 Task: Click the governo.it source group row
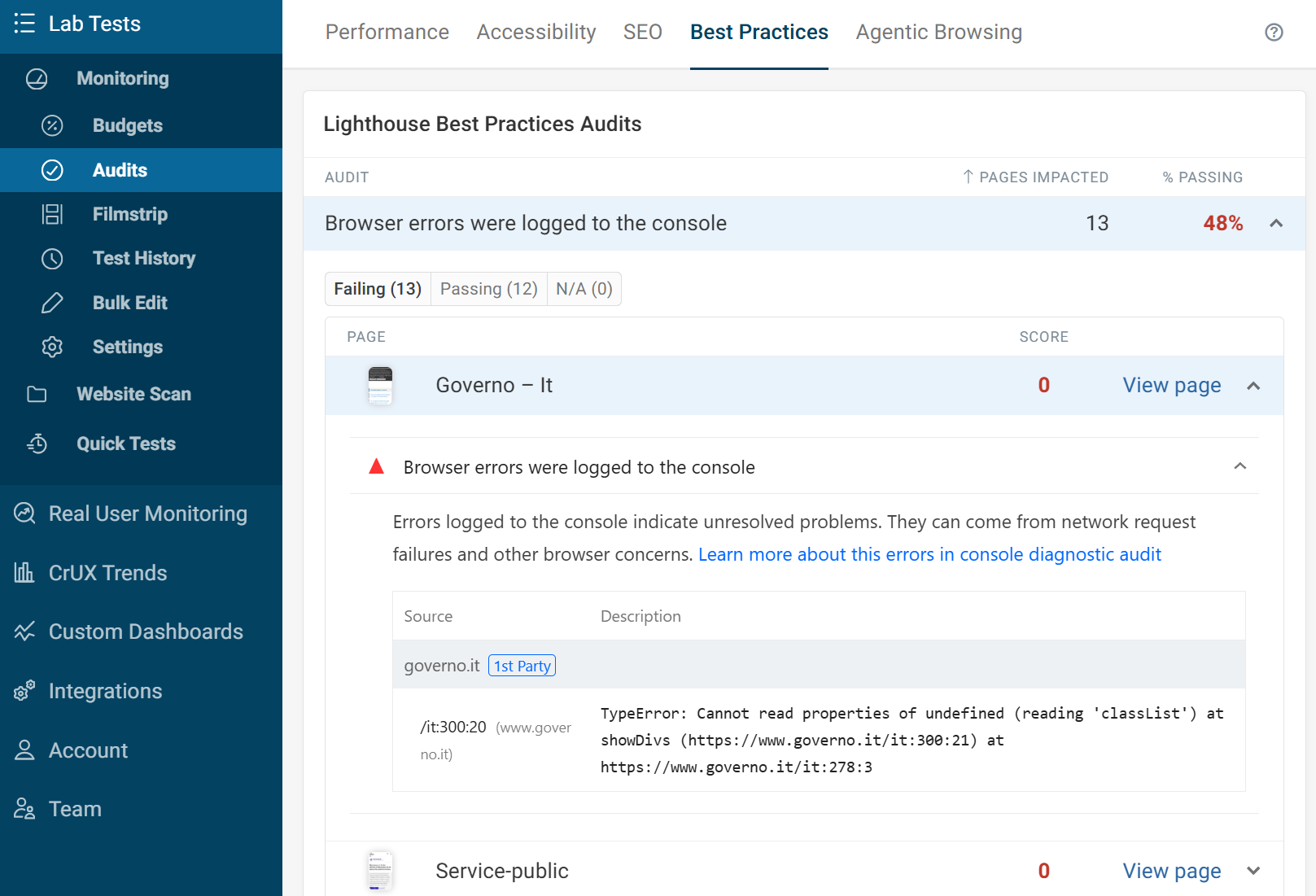click(819, 665)
